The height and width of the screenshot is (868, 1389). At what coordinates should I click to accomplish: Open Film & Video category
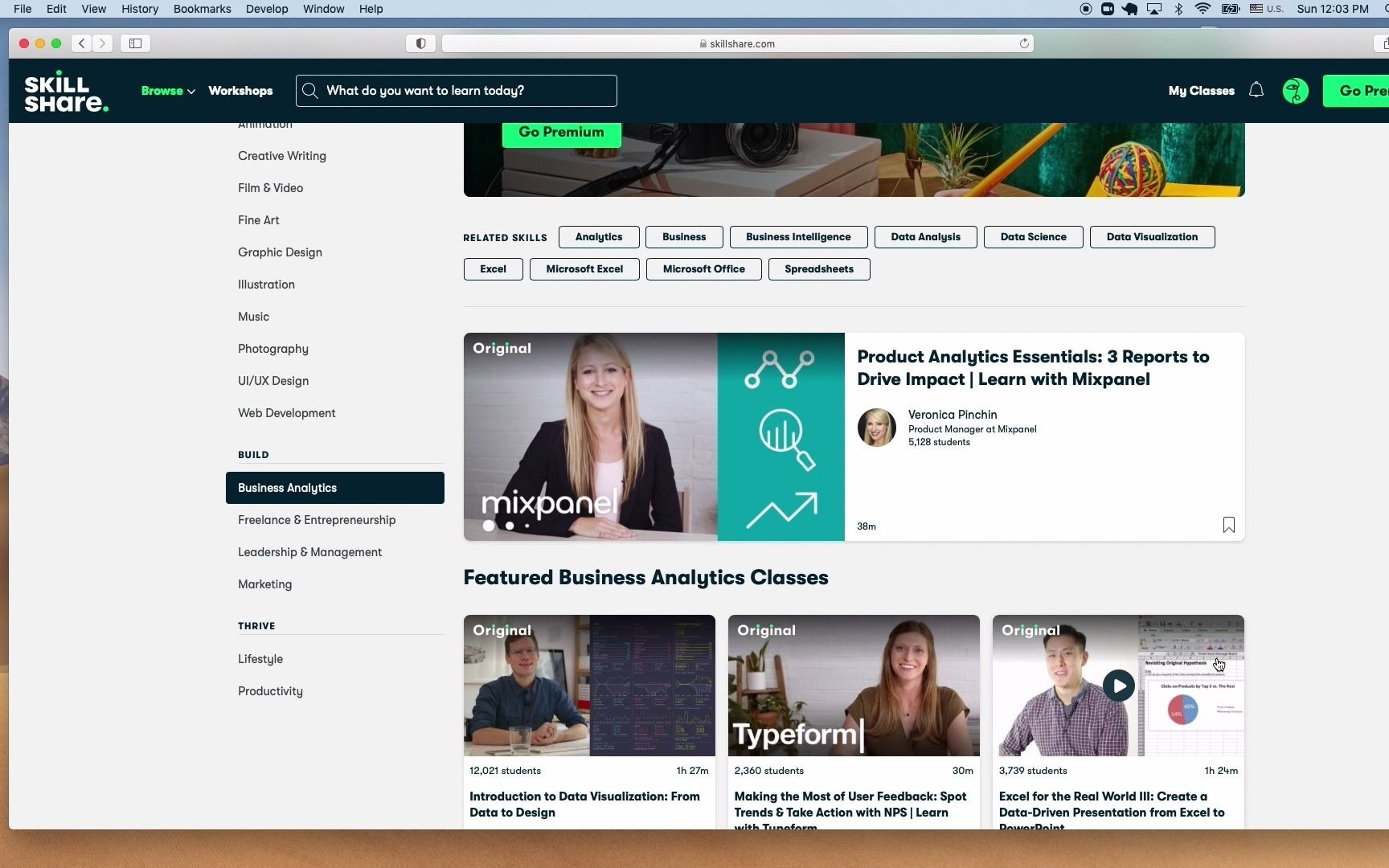pos(270,188)
